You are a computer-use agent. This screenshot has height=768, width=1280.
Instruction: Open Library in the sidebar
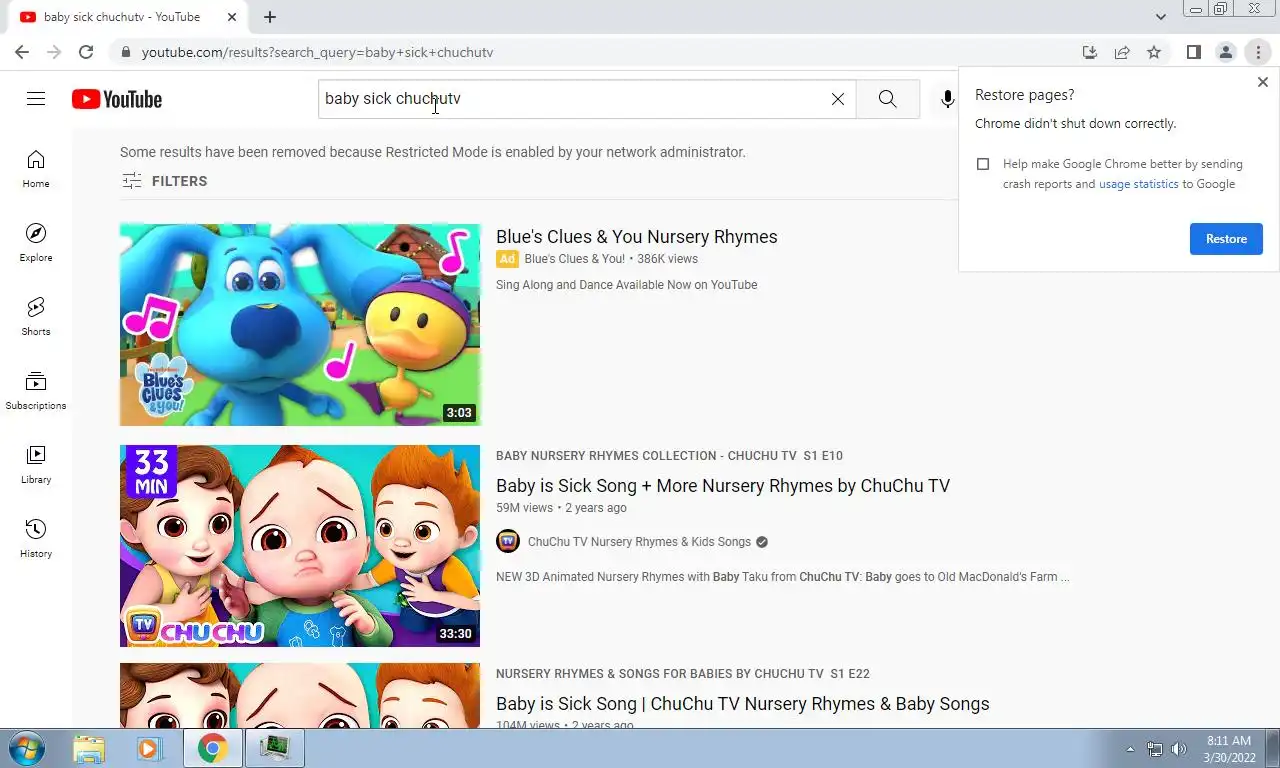(x=36, y=465)
